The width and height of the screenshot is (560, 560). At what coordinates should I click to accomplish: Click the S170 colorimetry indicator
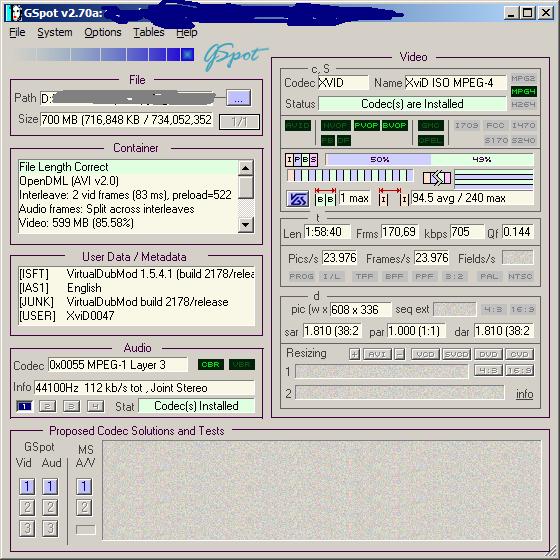pyautogui.click(x=496, y=140)
